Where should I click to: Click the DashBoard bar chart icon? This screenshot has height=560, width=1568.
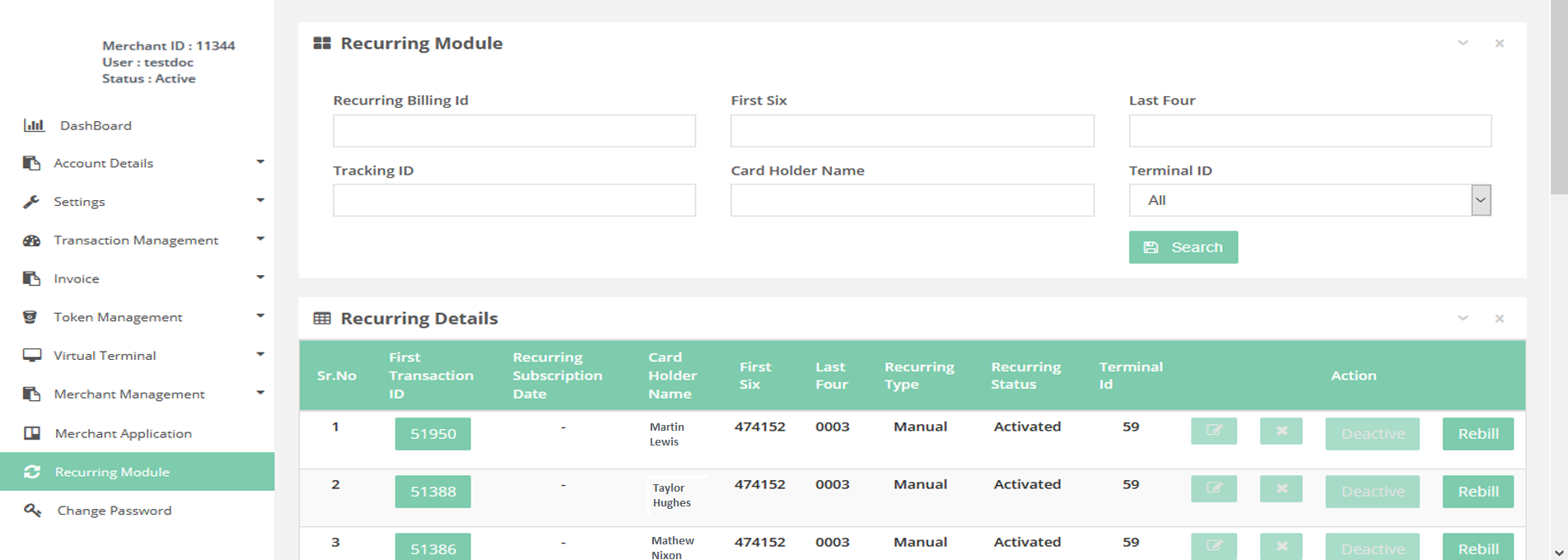pyautogui.click(x=34, y=125)
